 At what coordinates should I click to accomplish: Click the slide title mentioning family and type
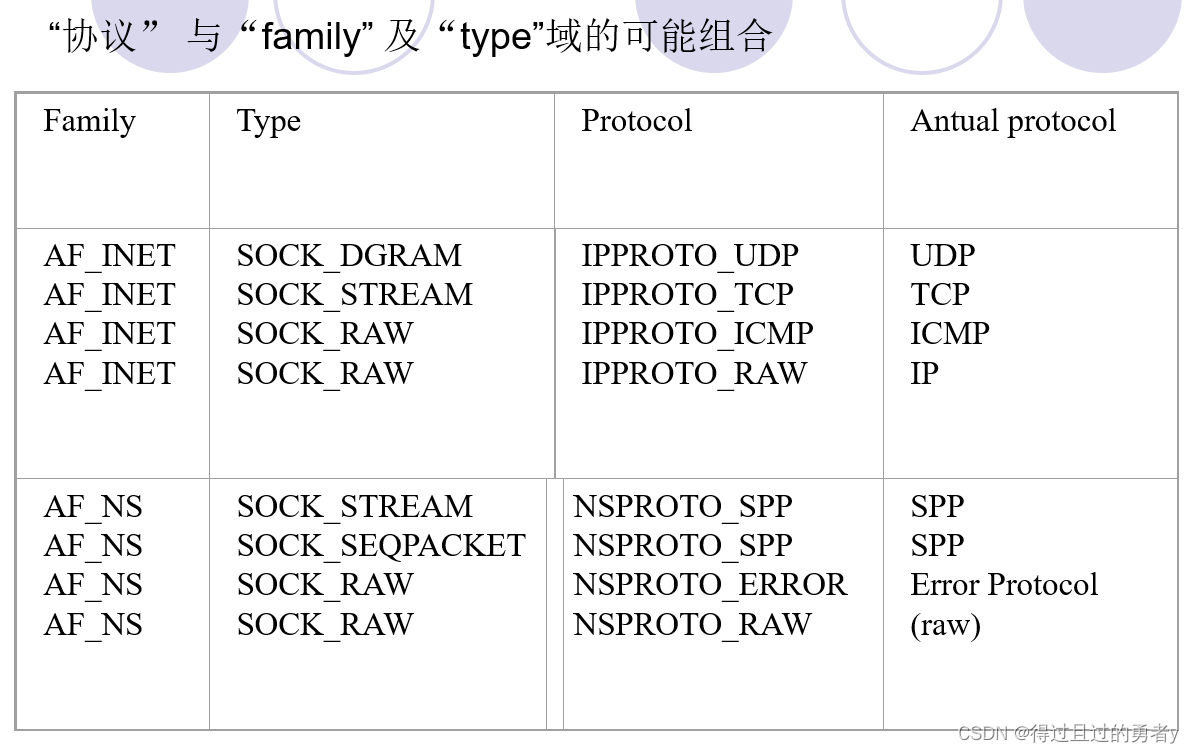coord(410,37)
